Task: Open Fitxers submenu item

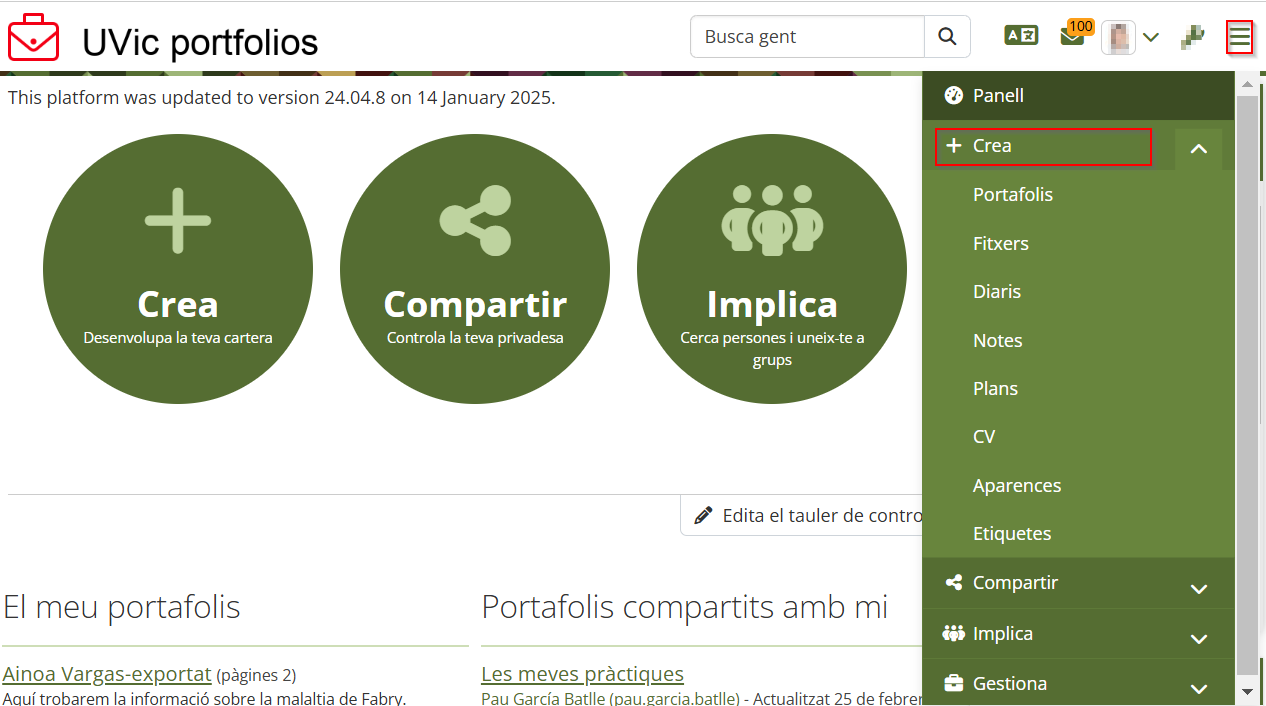Action: pyautogui.click(x=1001, y=243)
